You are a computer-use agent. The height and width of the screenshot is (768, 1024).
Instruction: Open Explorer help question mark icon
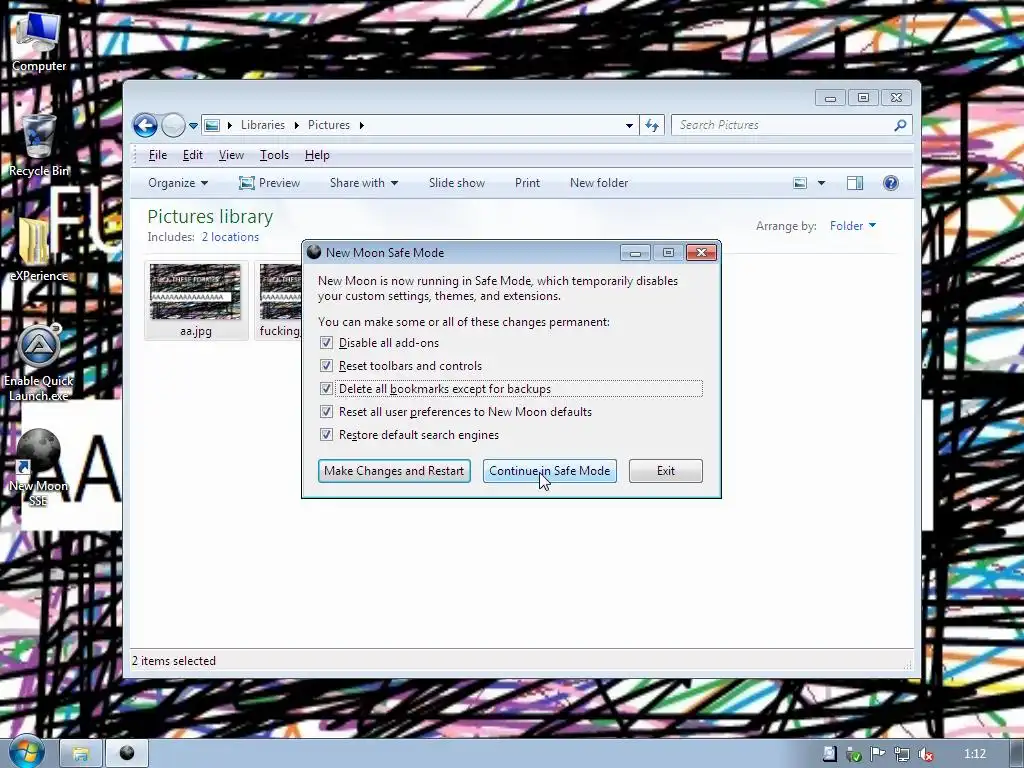(891, 183)
